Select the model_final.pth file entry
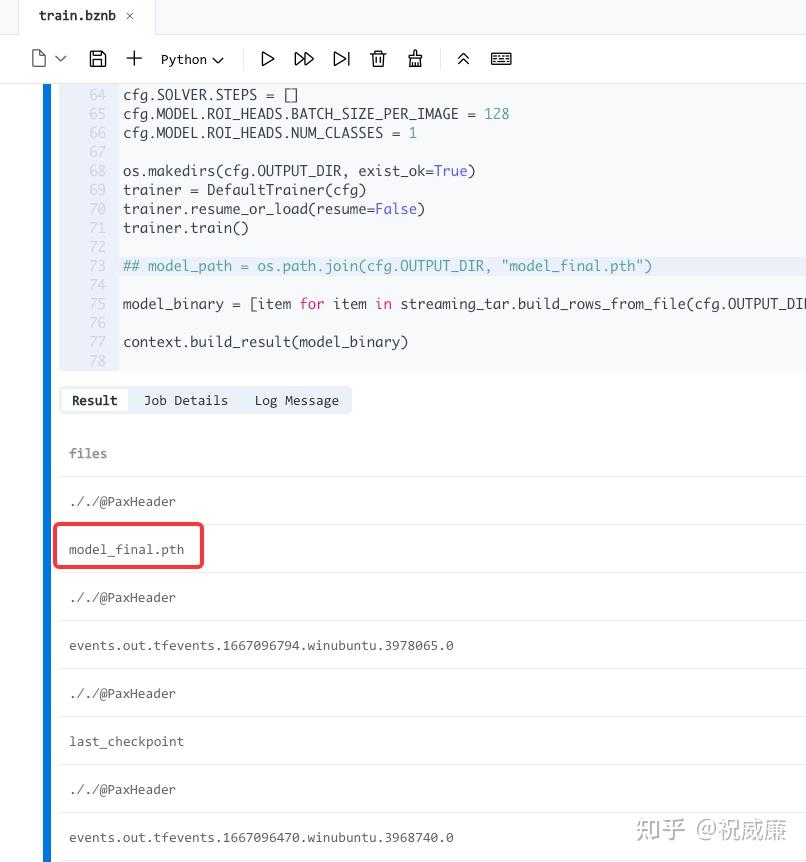806x862 pixels. click(x=126, y=548)
